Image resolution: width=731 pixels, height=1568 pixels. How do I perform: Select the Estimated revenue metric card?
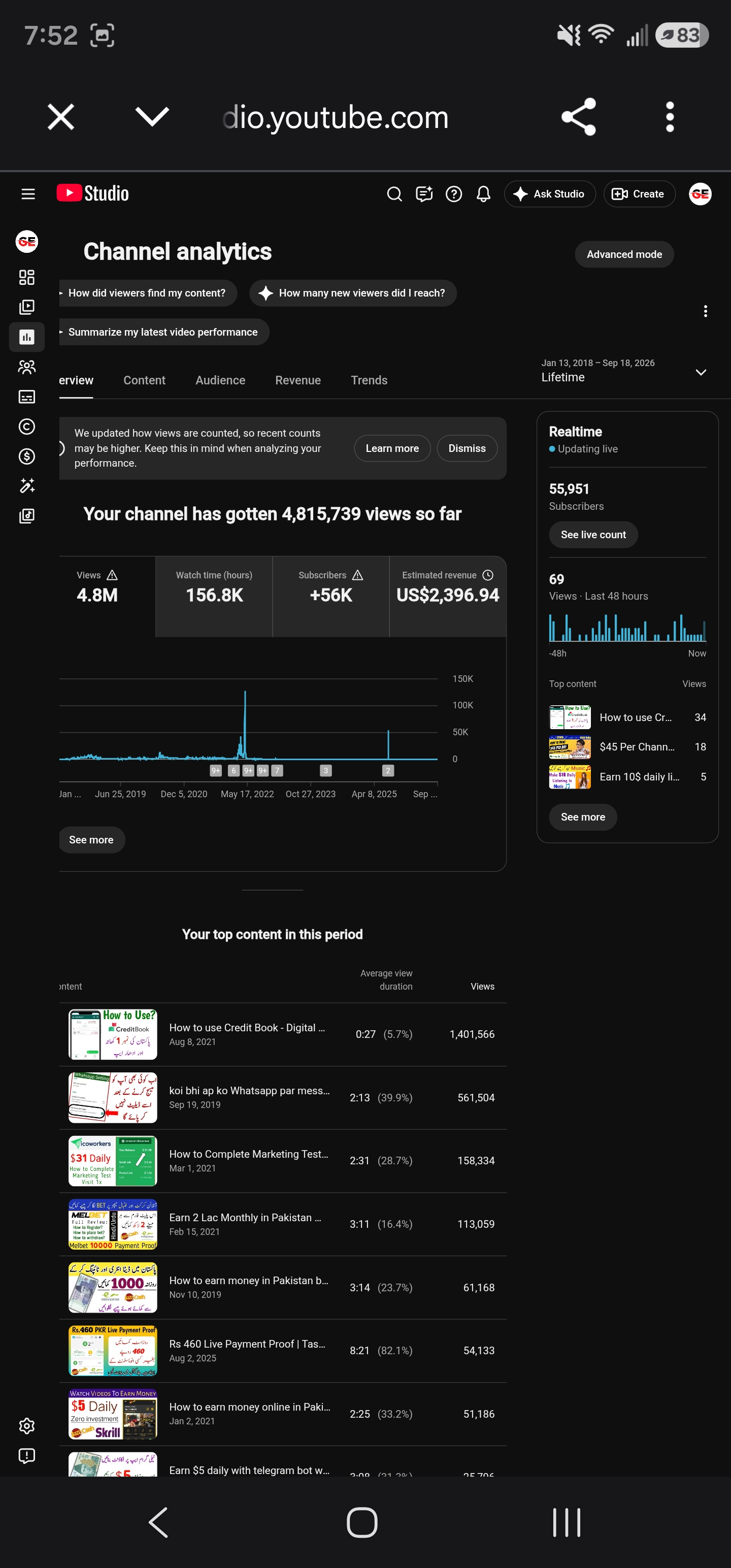pos(448,597)
